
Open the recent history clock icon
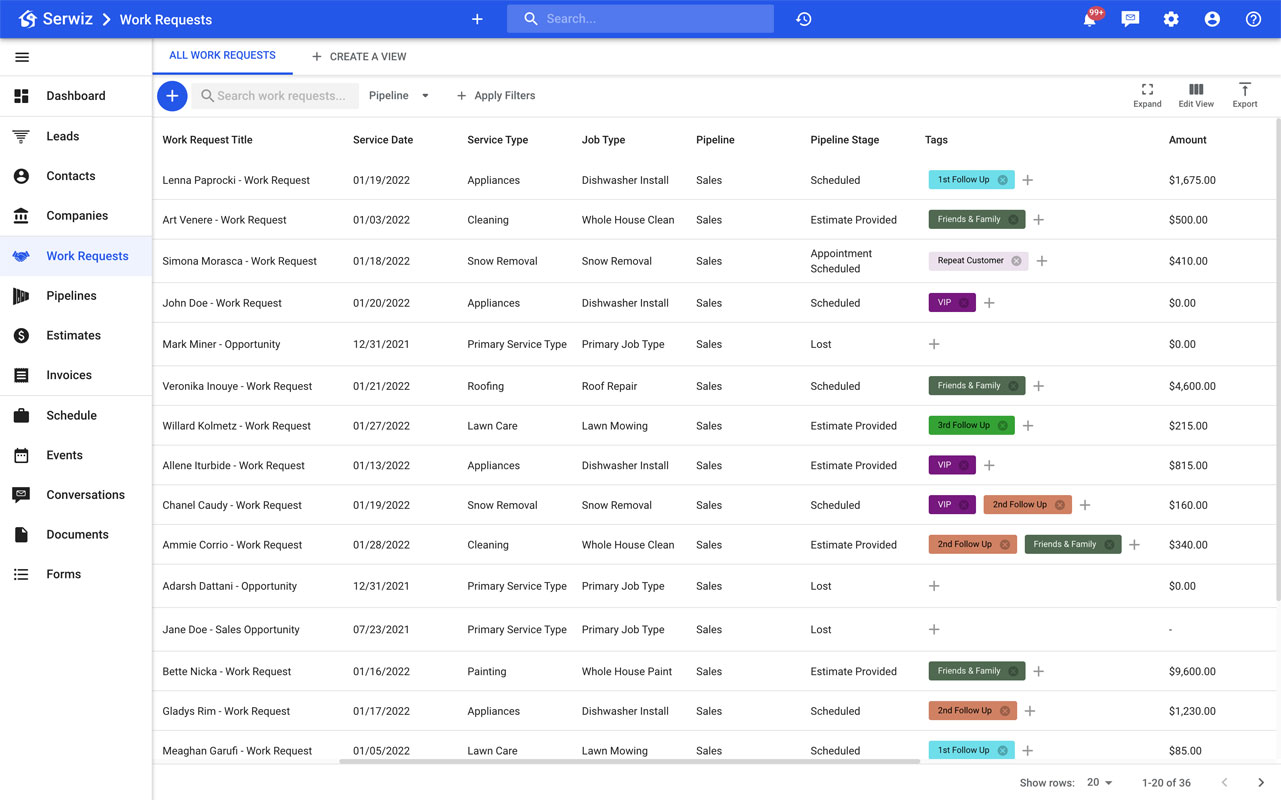point(804,19)
